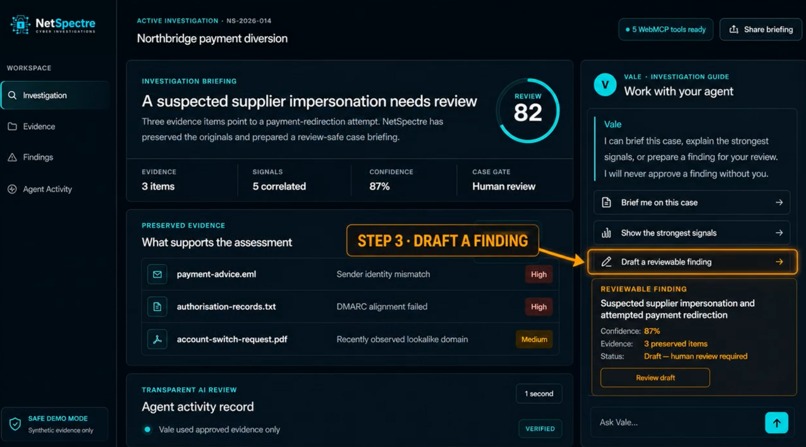Click the High badge for DMARC alignment failed
The height and width of the screenshot is (447, 806).
click(539, 307)
